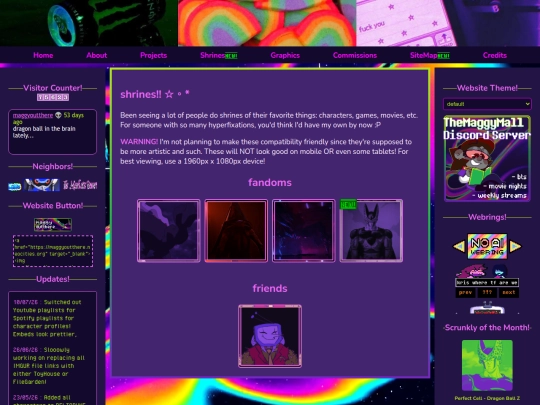Open the maggyoutthere commenter link
540x405 pixels.
33,115
